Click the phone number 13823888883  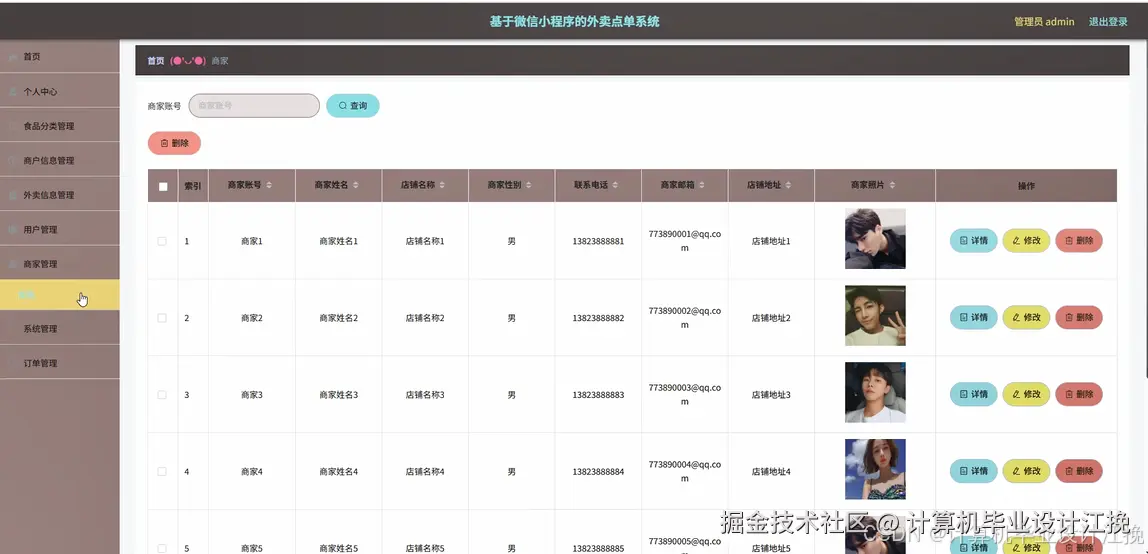598,394
